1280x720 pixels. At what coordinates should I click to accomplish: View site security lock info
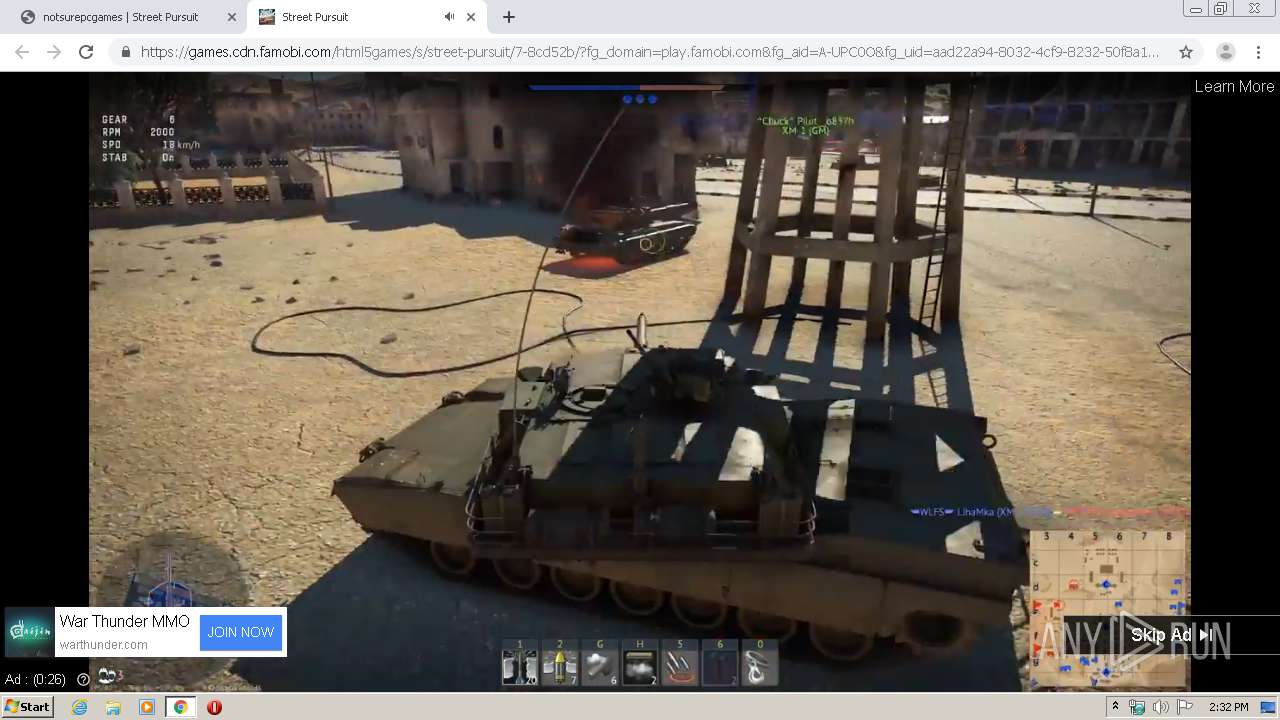click(x=126, y=52)
